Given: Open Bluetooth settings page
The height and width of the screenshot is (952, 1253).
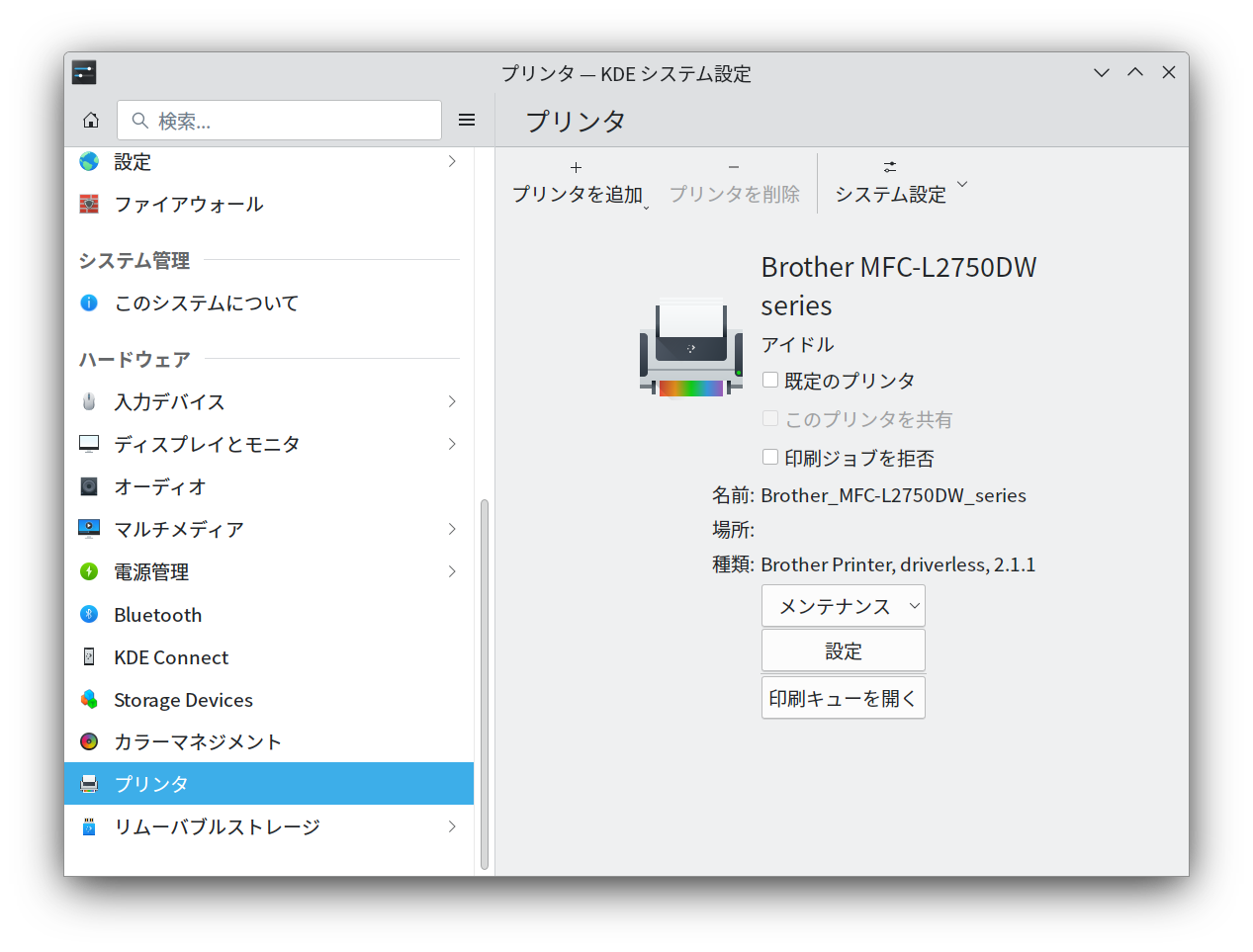Looking at the screenshot, I should coord(269,614).
